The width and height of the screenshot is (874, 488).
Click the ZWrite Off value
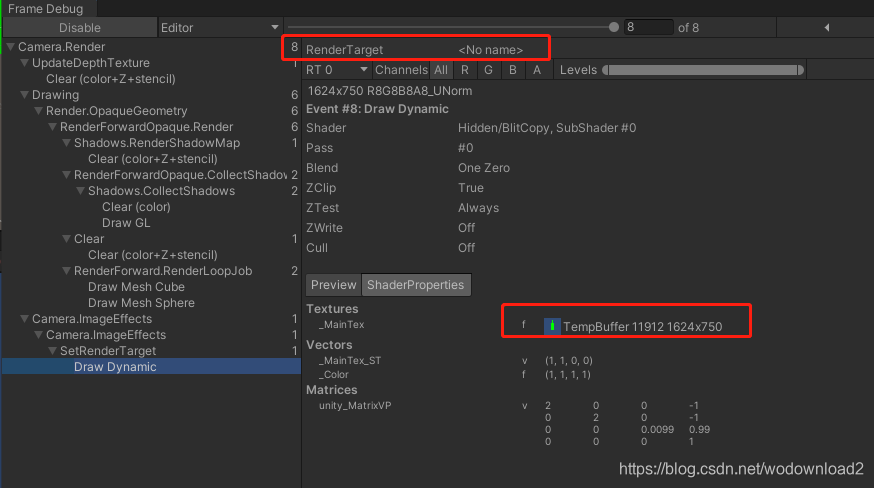467,228
